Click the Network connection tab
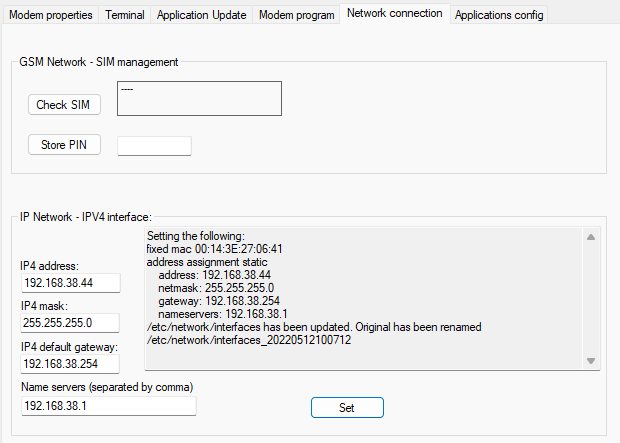 pyautogui.click(x=394, y=14)
